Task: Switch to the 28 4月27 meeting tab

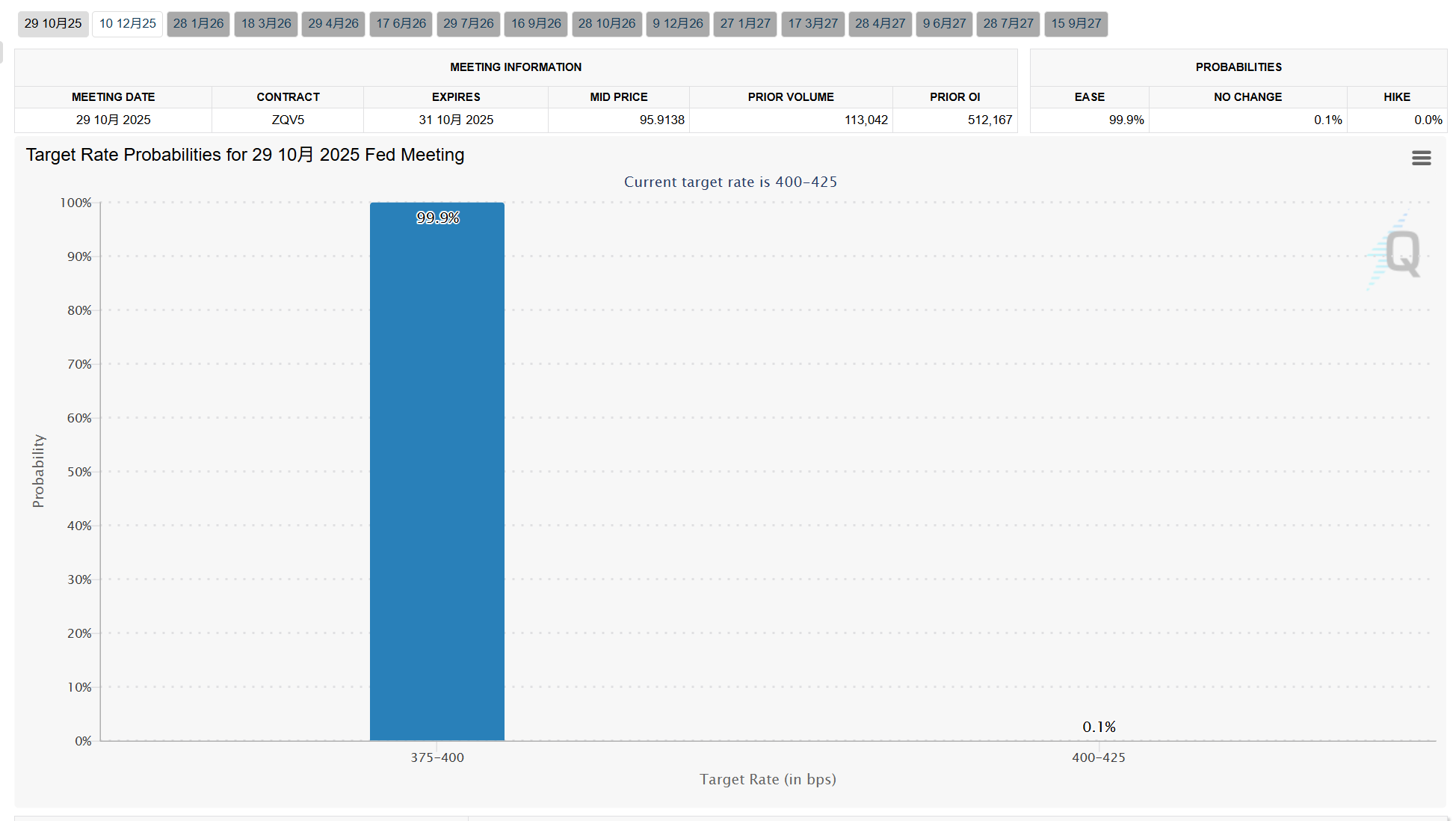Action: (x=880, y=23)
